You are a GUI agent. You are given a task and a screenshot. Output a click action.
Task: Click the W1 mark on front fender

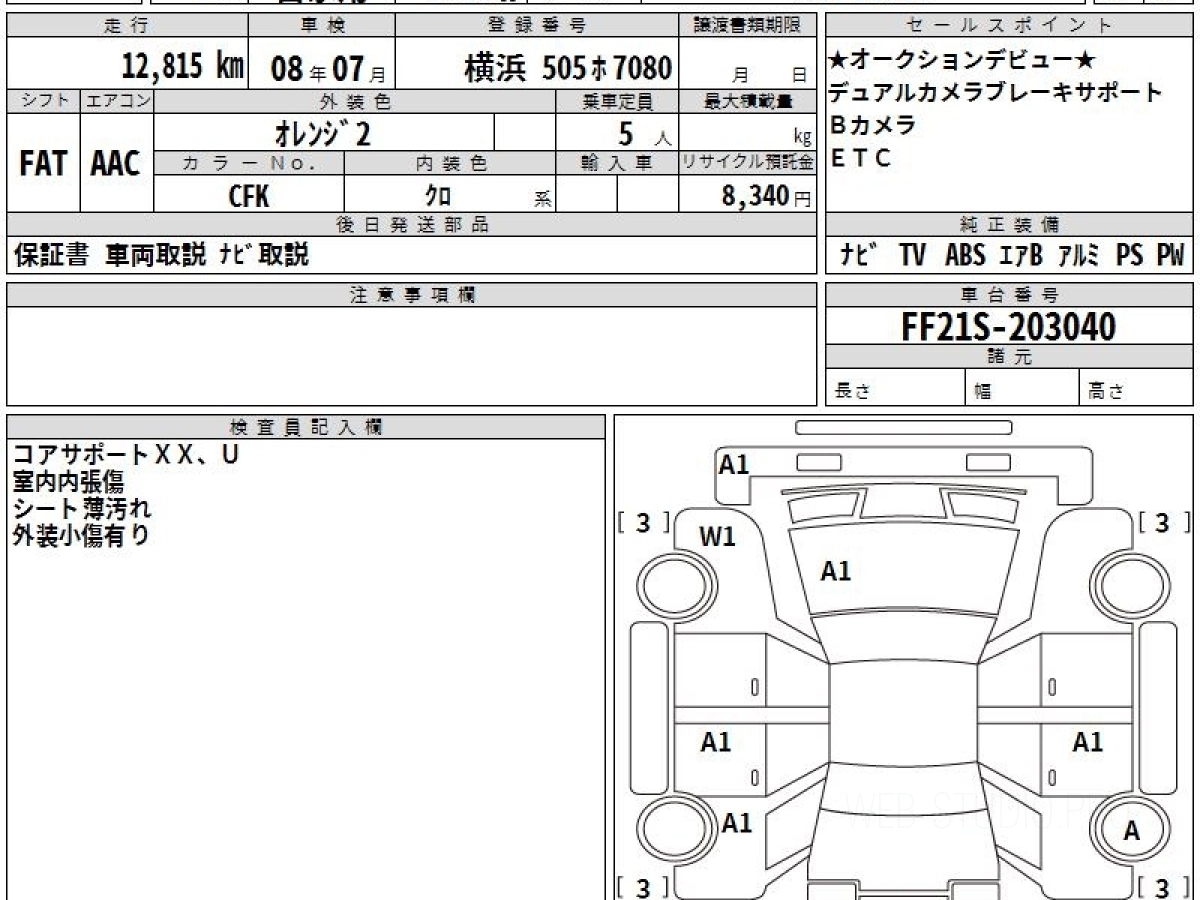coord(717,537)
